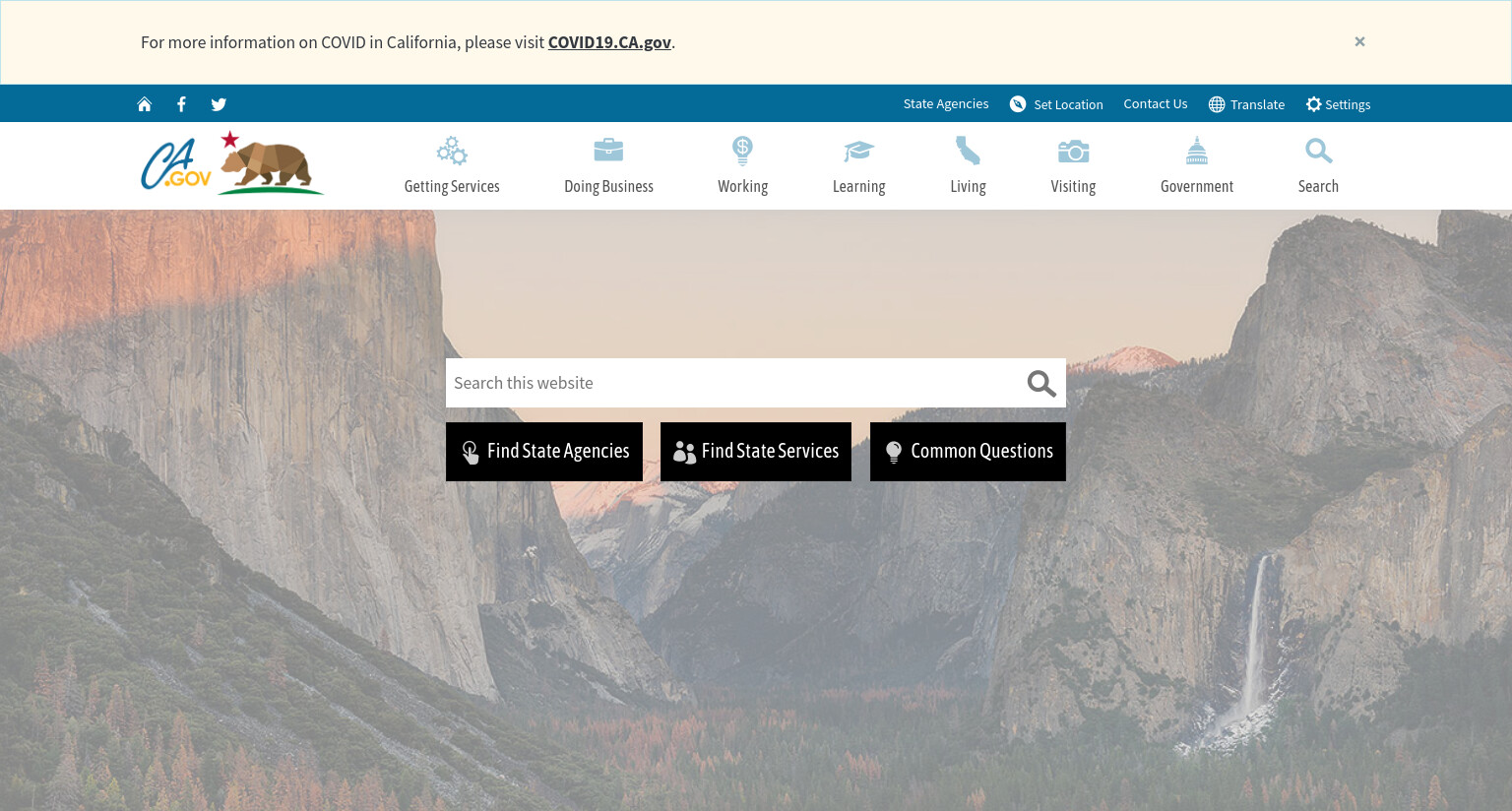Open the State Agencies link
This screenshot has width=1512, height=811.
(946, 103)
